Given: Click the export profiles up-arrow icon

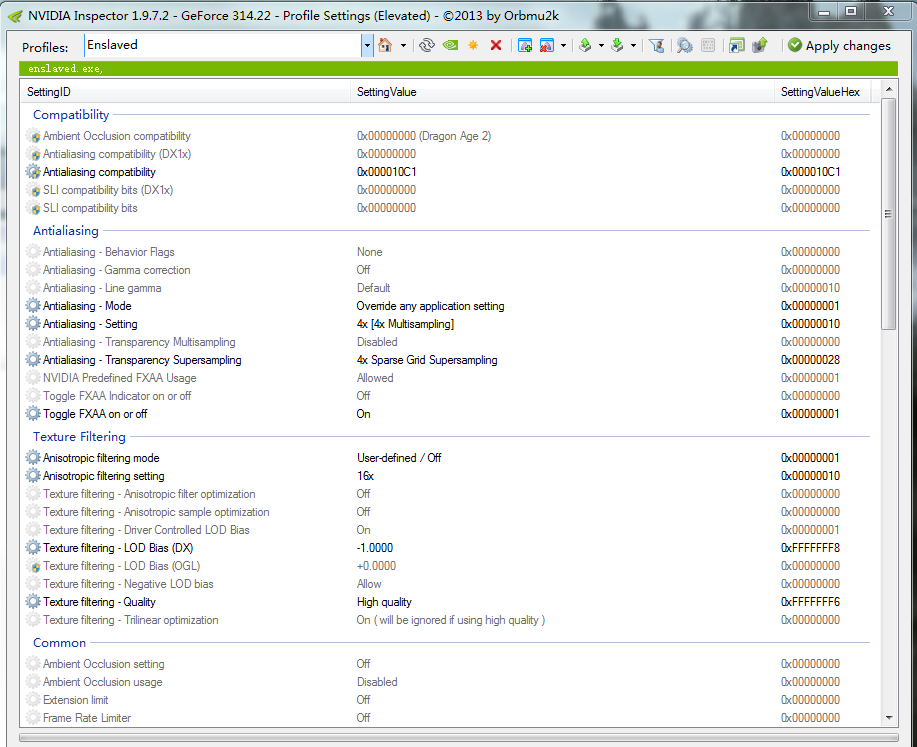Looking at the screenshot, I should pyautogui.click(x=585, y=45).
